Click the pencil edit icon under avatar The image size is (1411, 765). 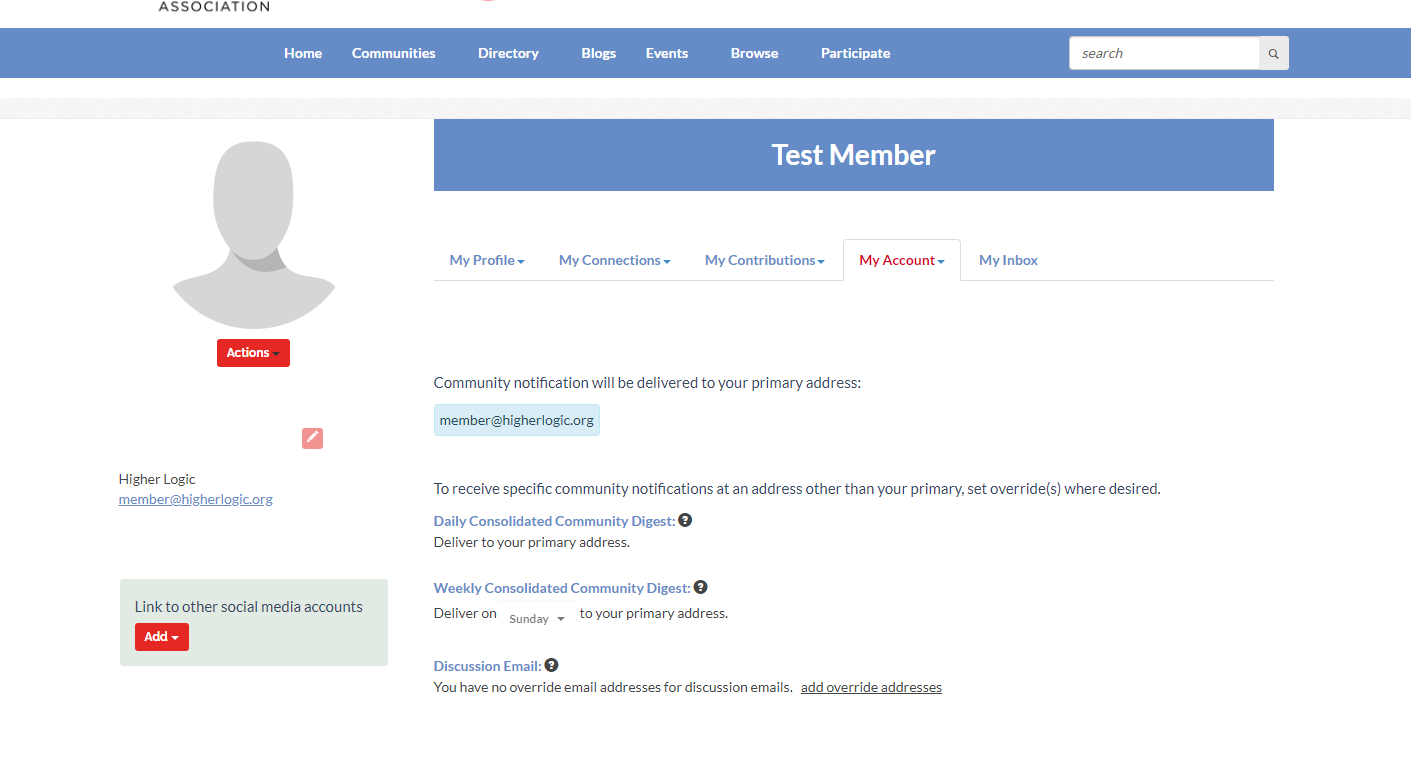312,438
